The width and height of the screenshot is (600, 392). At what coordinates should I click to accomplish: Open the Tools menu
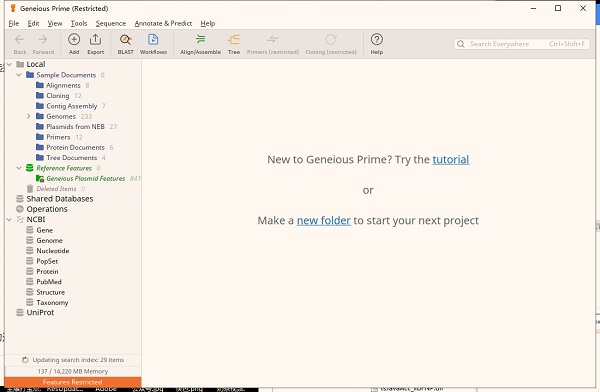tap(79, 23)
